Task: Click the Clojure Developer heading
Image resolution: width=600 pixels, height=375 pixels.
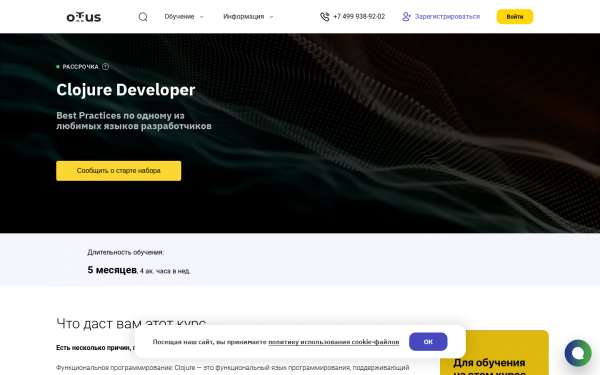Action: point(126,90)
